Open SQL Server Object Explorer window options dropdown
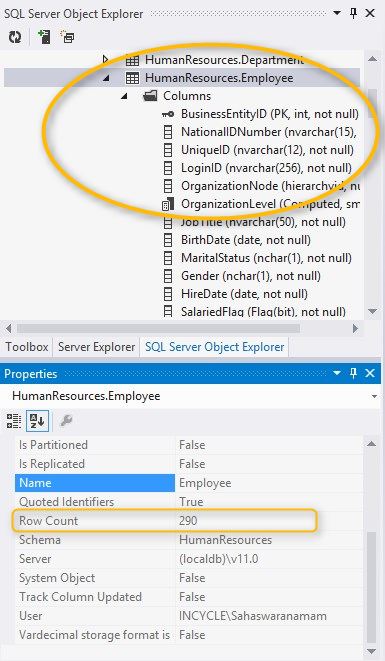Viewport: 385px width, 661px height. [337, 13]
